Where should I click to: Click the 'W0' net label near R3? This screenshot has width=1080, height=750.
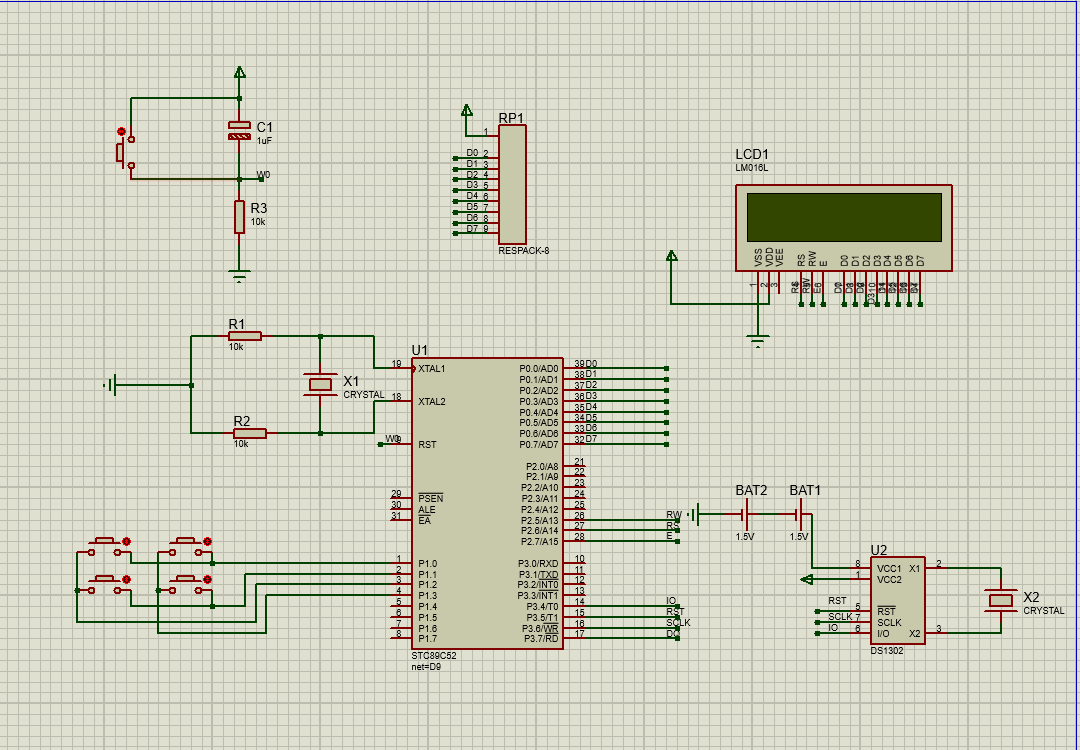(263, 174)
